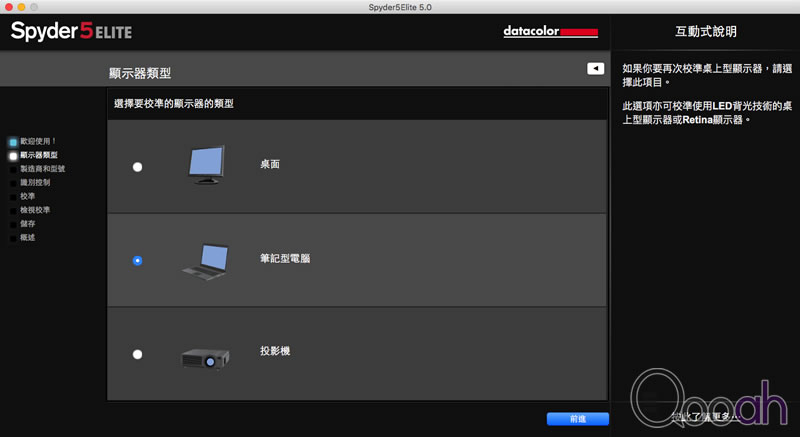The width and height of the screenshot is (800, 437).
Task: Click the white 顯示器類型 step indicator square
Action: (x=13, y=156)
